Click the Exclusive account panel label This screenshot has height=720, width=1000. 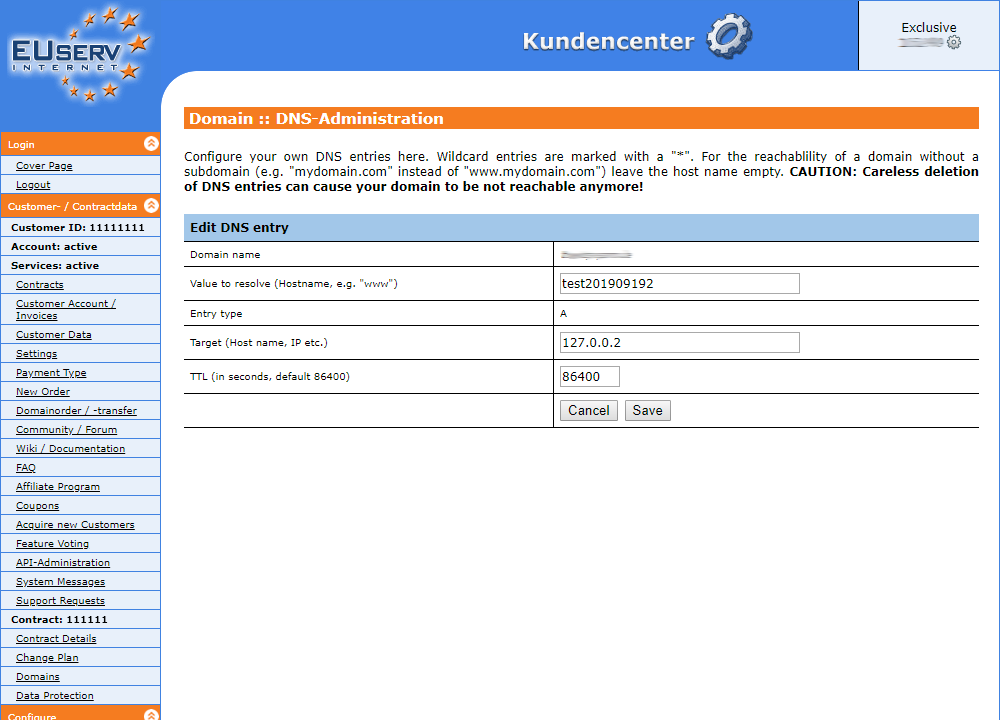(x=929, y=27)
